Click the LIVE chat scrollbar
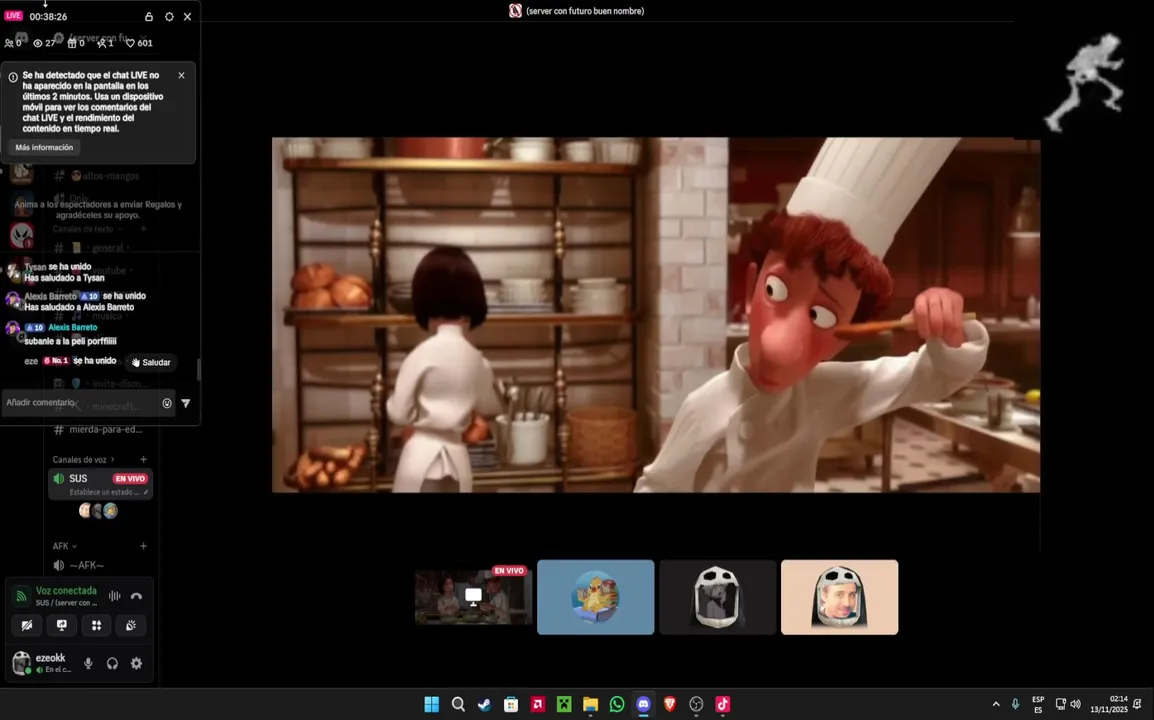 pyautogui.click(x=198, y=370)
